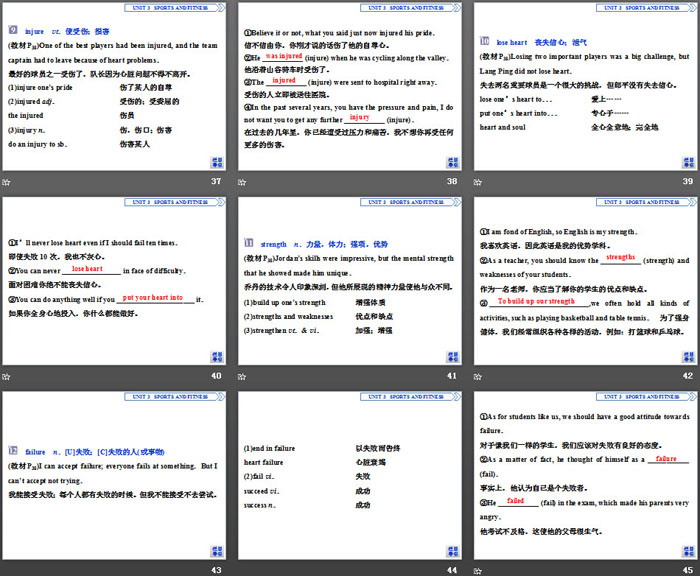This screenshot has height=576, width=700.
Task: Click the UNIT 3 banner on slide 40
Action: point(175,202)
